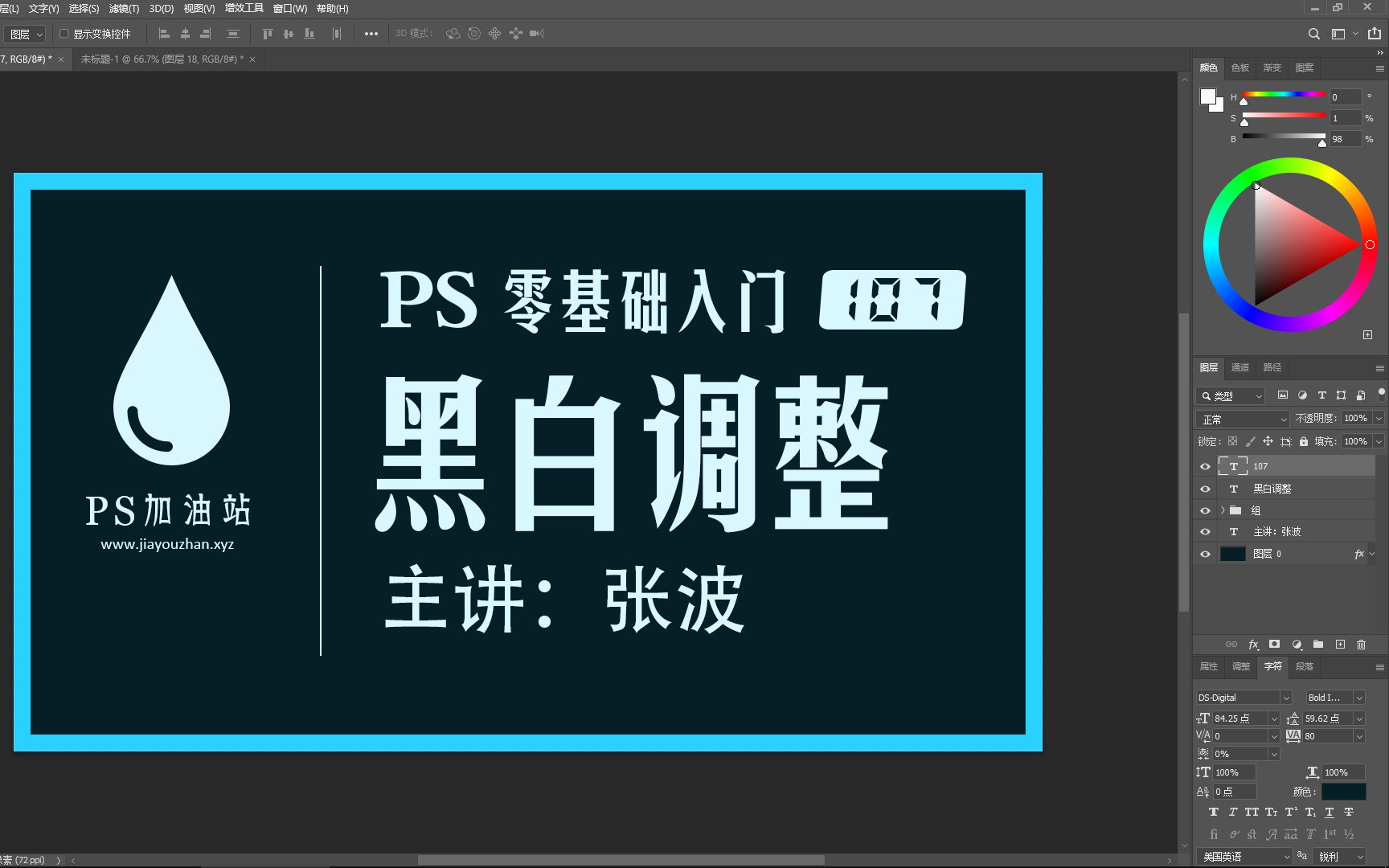This screenshot has height=868, width=1389.
Task: Apply underline text style
Action: coord(1329,813)
